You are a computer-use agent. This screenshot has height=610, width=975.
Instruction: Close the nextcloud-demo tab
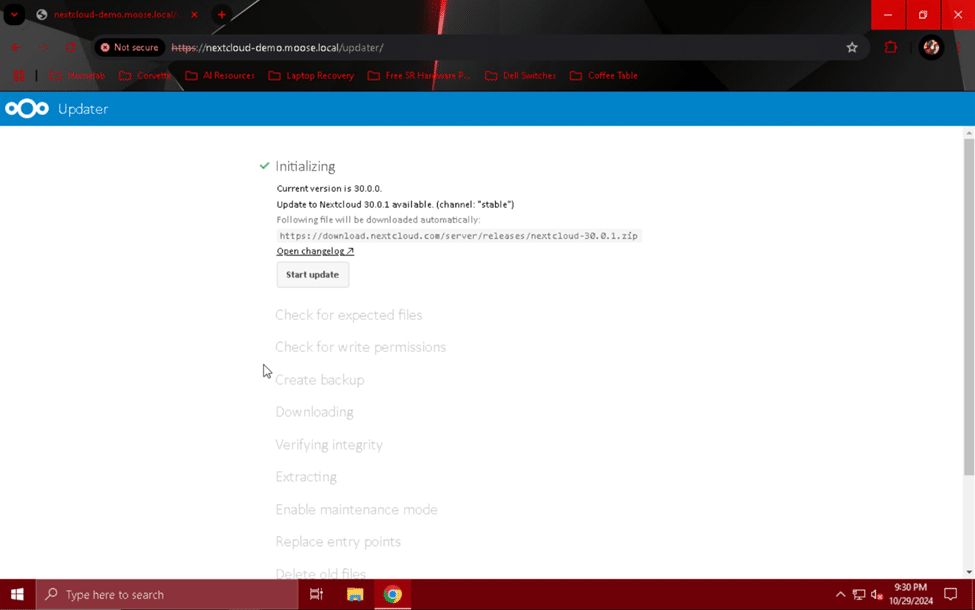[x=195, y=14]
